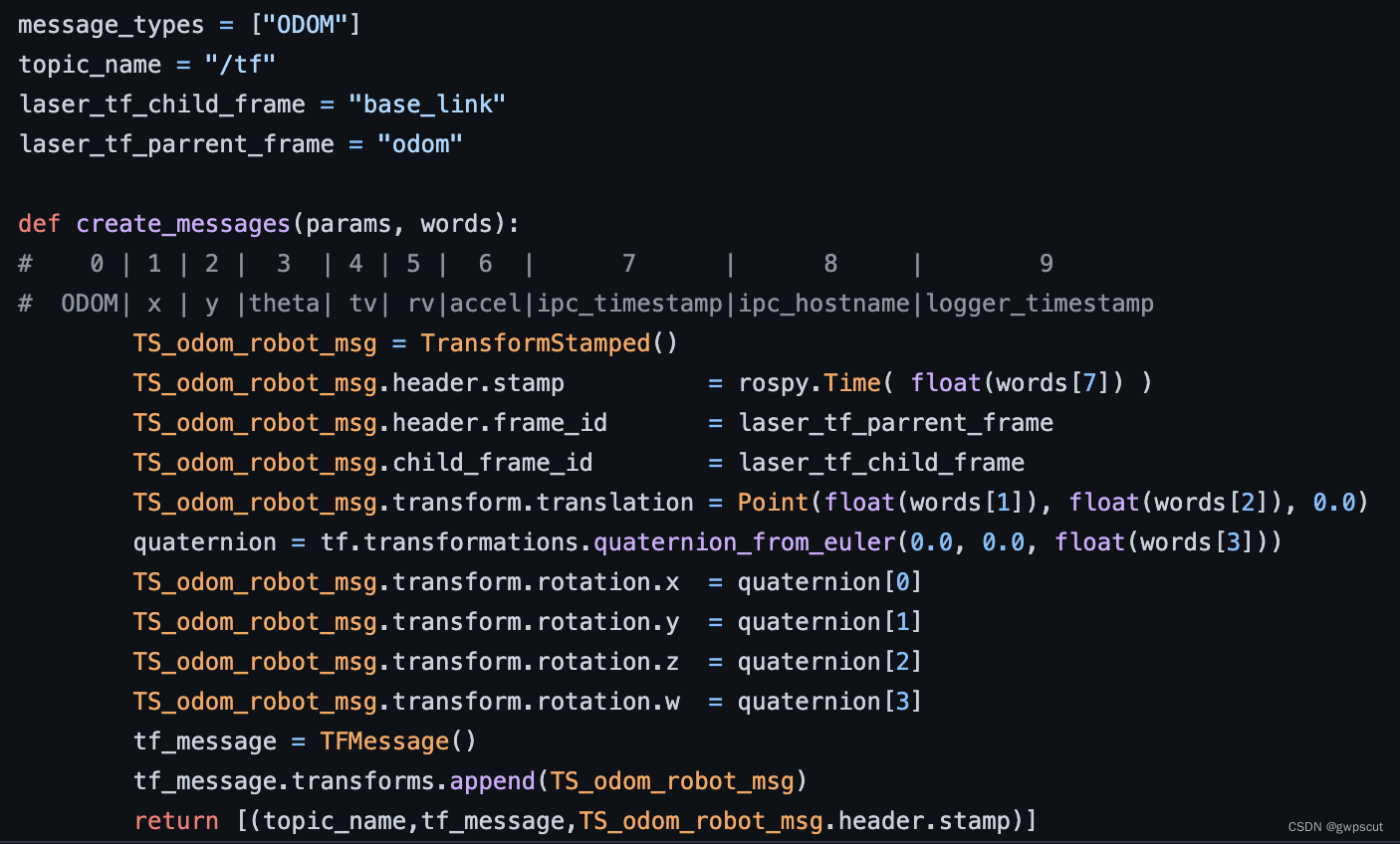Click TFMessage() constructor call
This screenshot has height=844, width=1400.
398,741
